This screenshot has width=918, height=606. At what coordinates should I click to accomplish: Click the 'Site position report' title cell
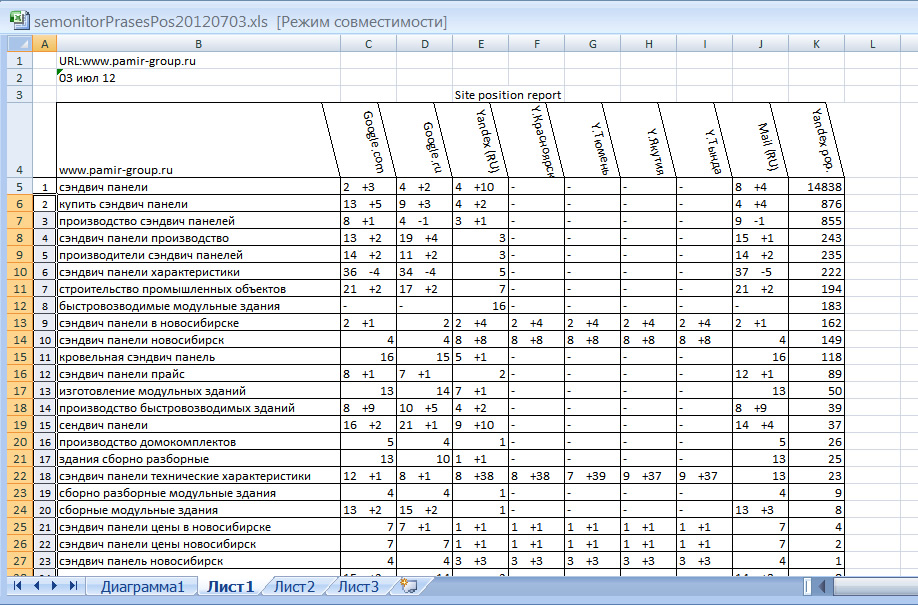point(508,95)
